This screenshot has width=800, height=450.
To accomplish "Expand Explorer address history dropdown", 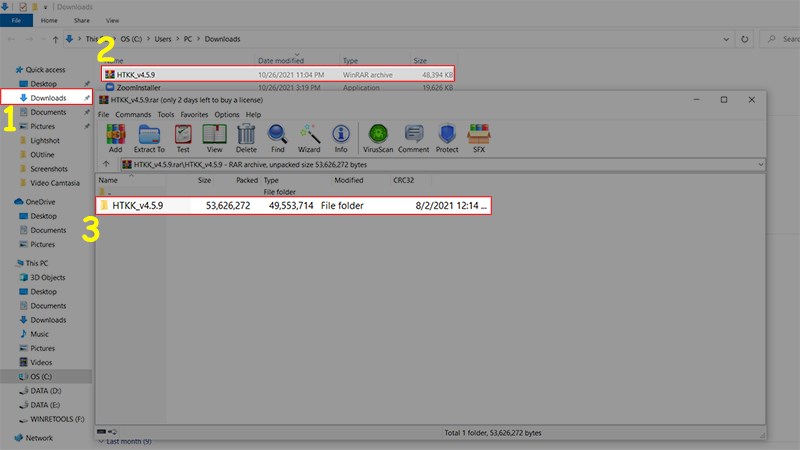I will 726,39.
